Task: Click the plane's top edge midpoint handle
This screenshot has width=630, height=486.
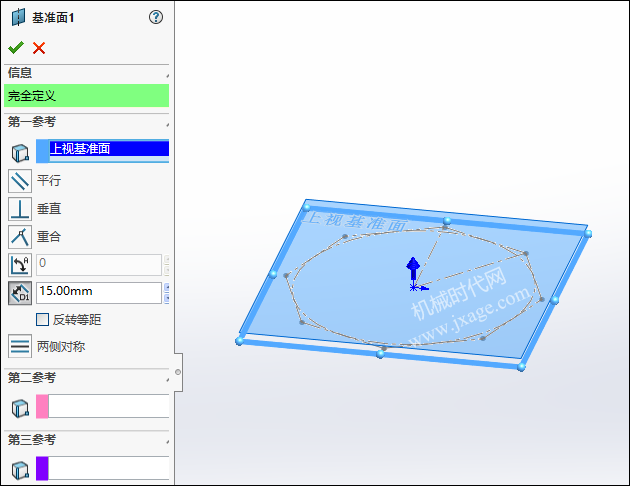Action: point(447,221)
